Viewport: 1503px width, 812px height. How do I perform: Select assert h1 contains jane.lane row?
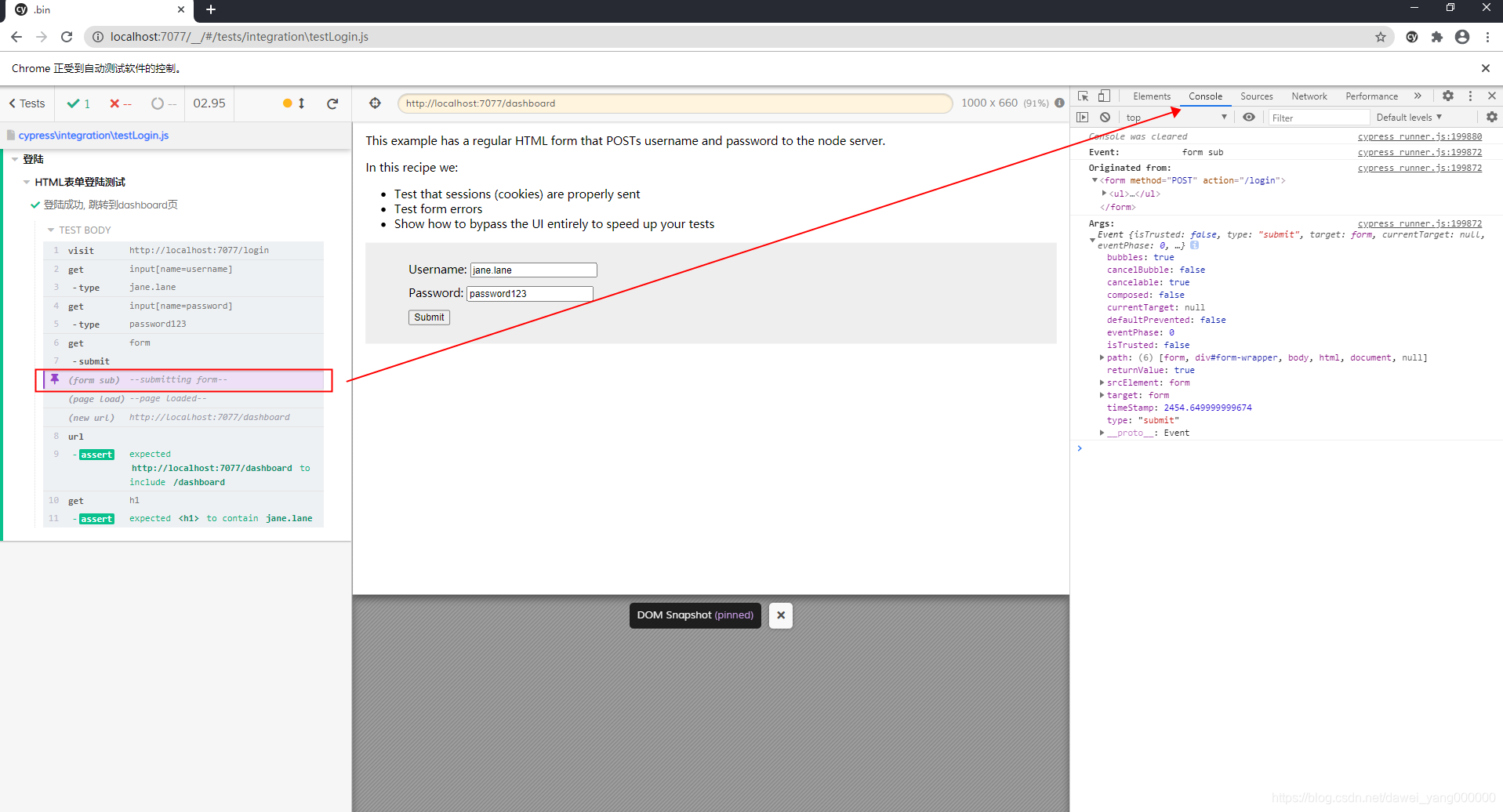tap(183, 519)
